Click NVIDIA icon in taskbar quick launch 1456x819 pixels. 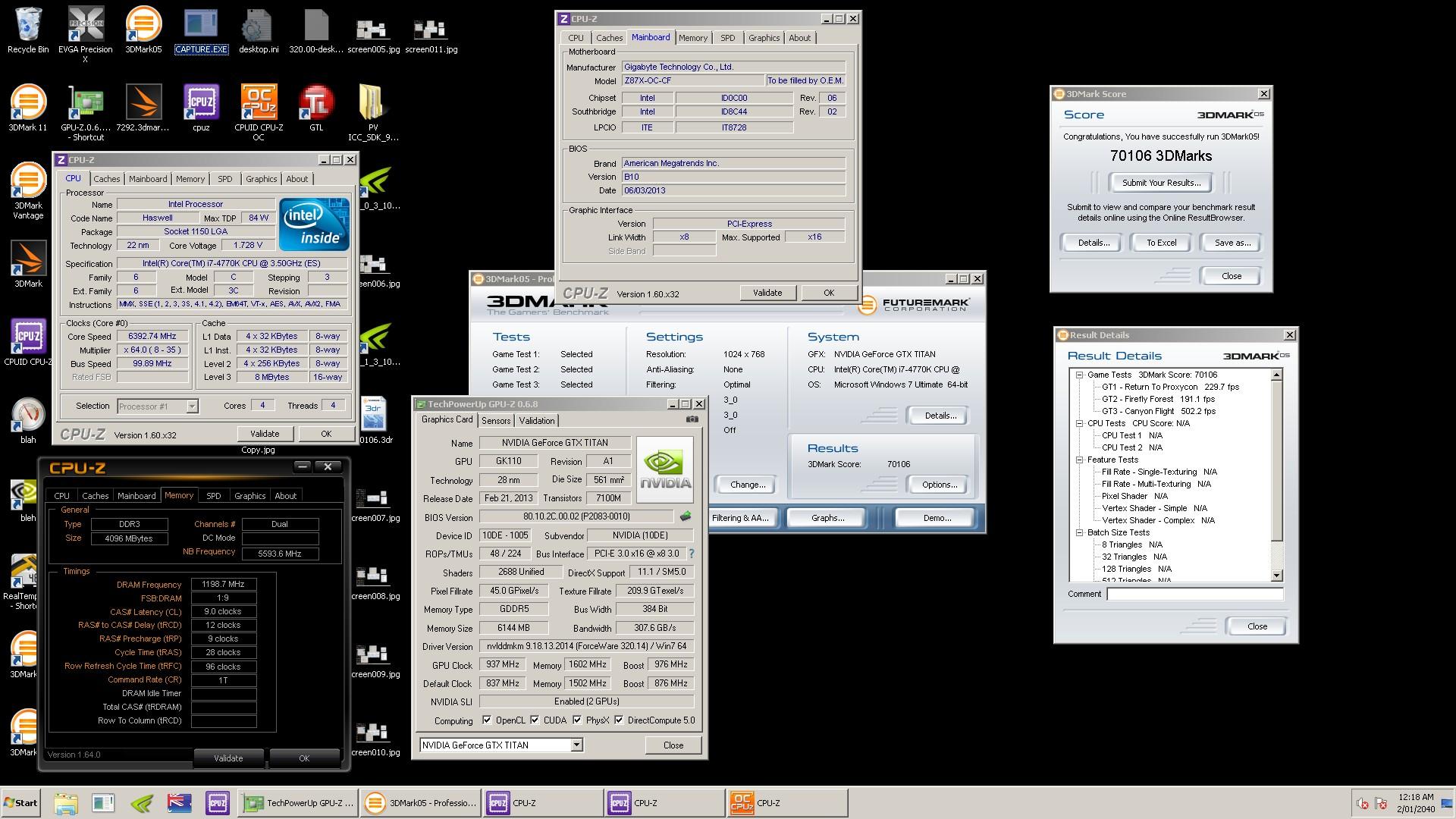click(142, 803)
